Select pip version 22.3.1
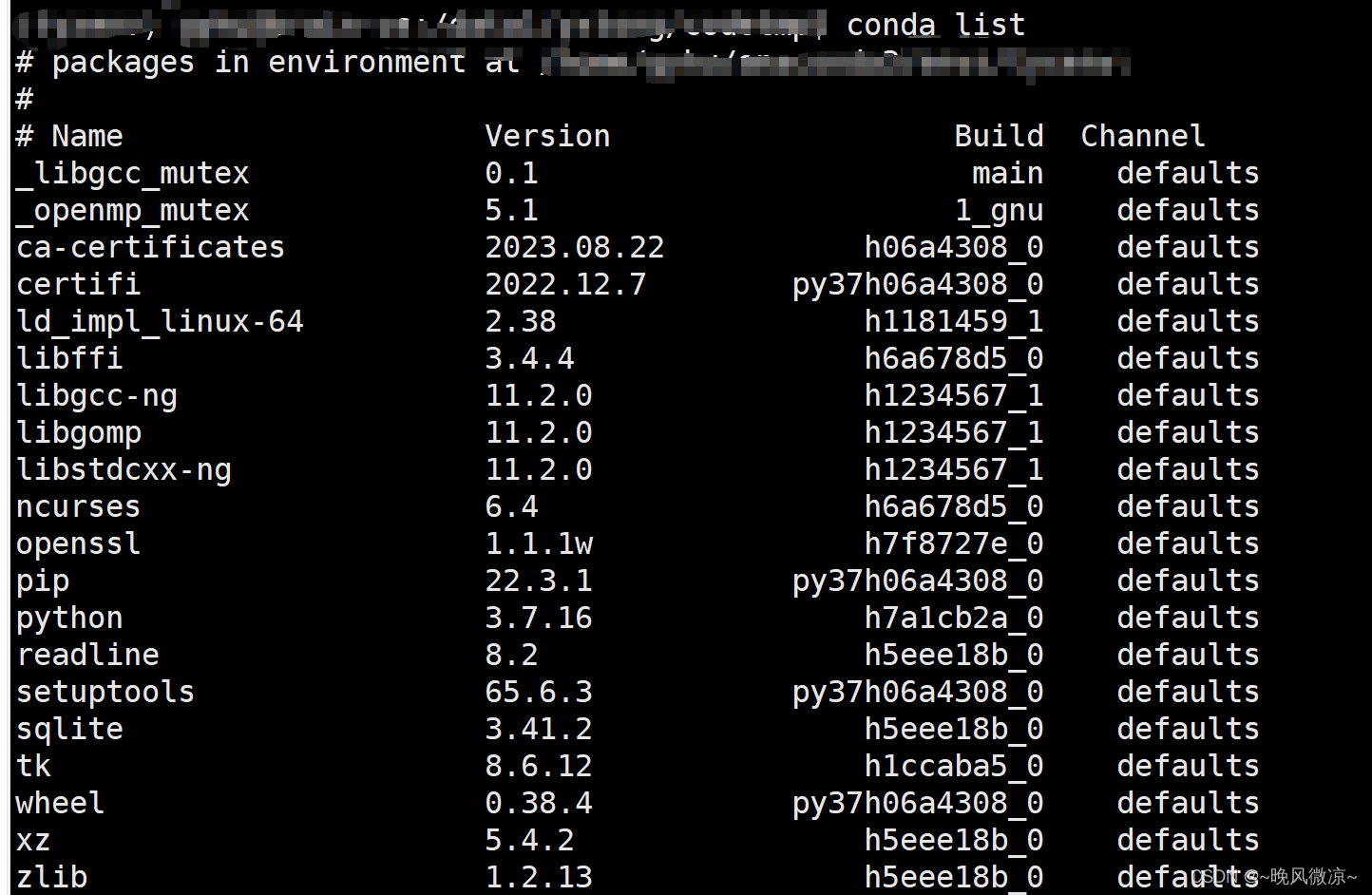This screenshot has width=1372, height=895. coord(539,581)
